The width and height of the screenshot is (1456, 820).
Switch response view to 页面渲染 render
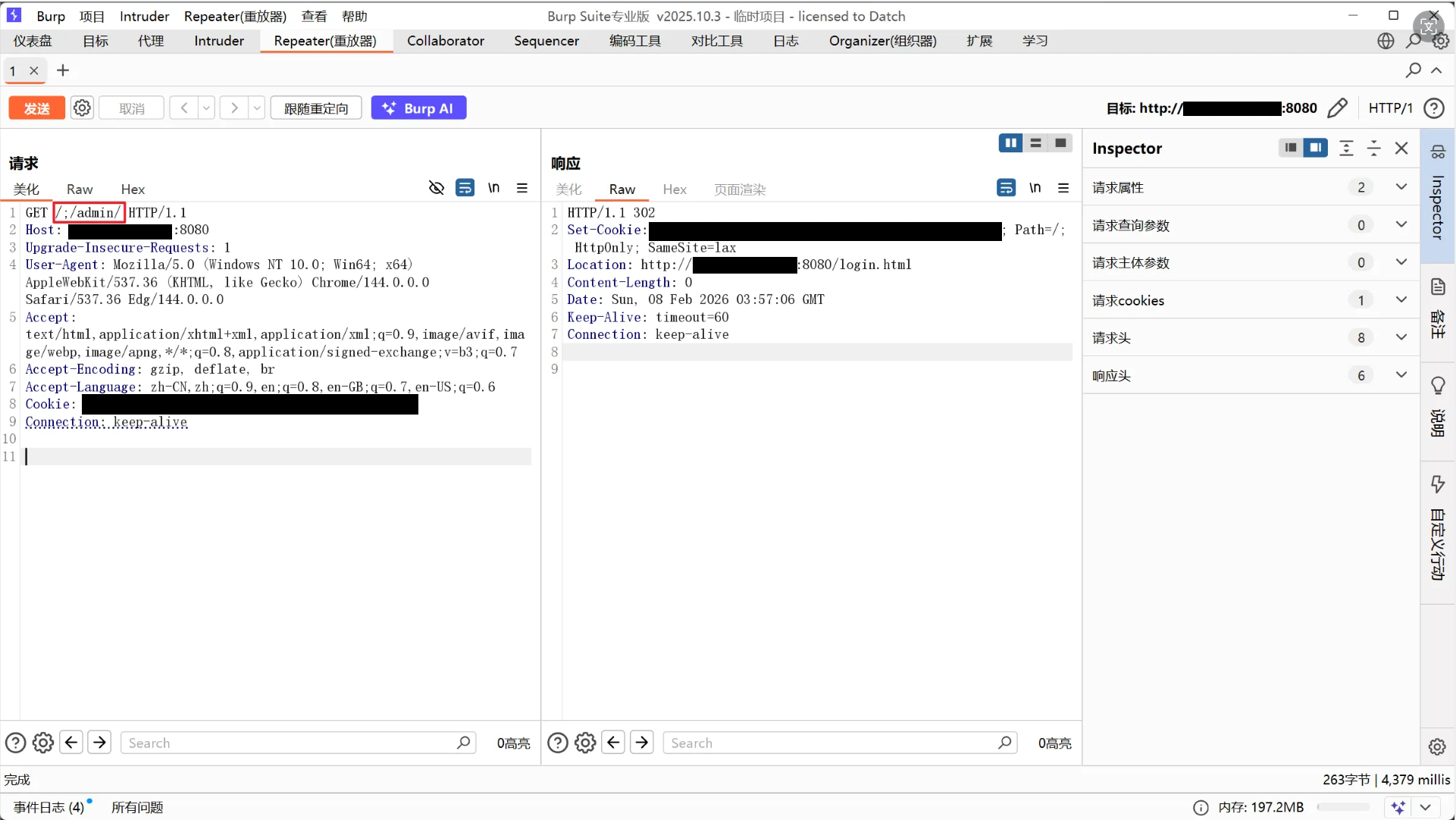740,189
